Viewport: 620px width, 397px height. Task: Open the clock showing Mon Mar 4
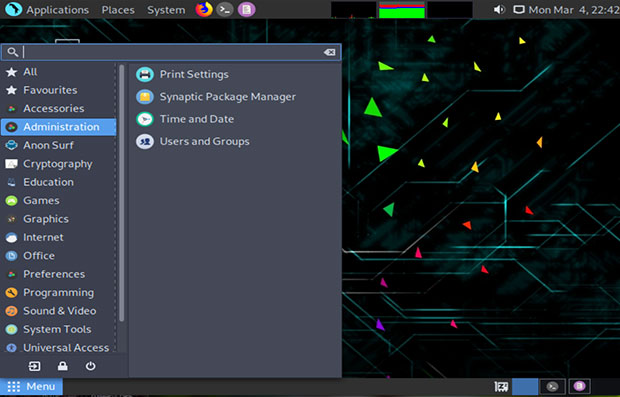[x=574, y=10]
